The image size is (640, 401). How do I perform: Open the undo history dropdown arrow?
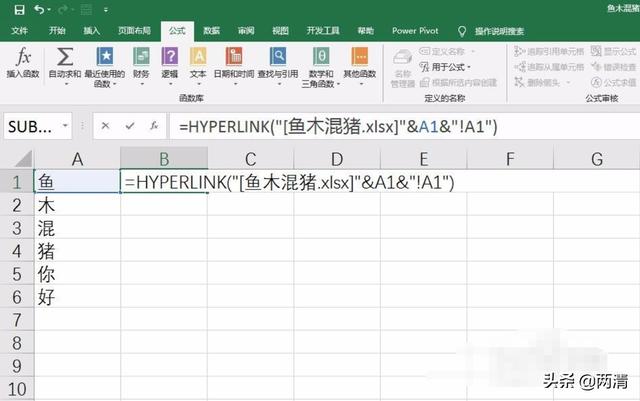49,9
